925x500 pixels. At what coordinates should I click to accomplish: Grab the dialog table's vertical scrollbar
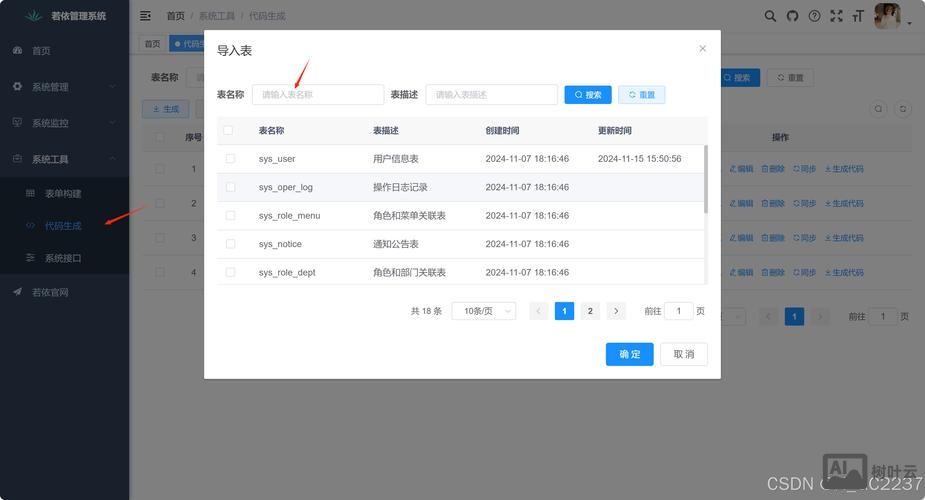pos(706,179)
